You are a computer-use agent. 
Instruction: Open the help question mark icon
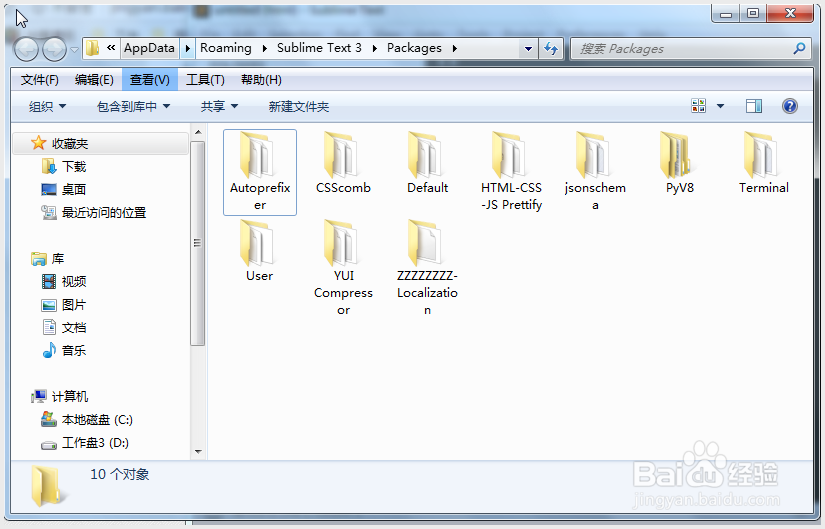point(790,106)
